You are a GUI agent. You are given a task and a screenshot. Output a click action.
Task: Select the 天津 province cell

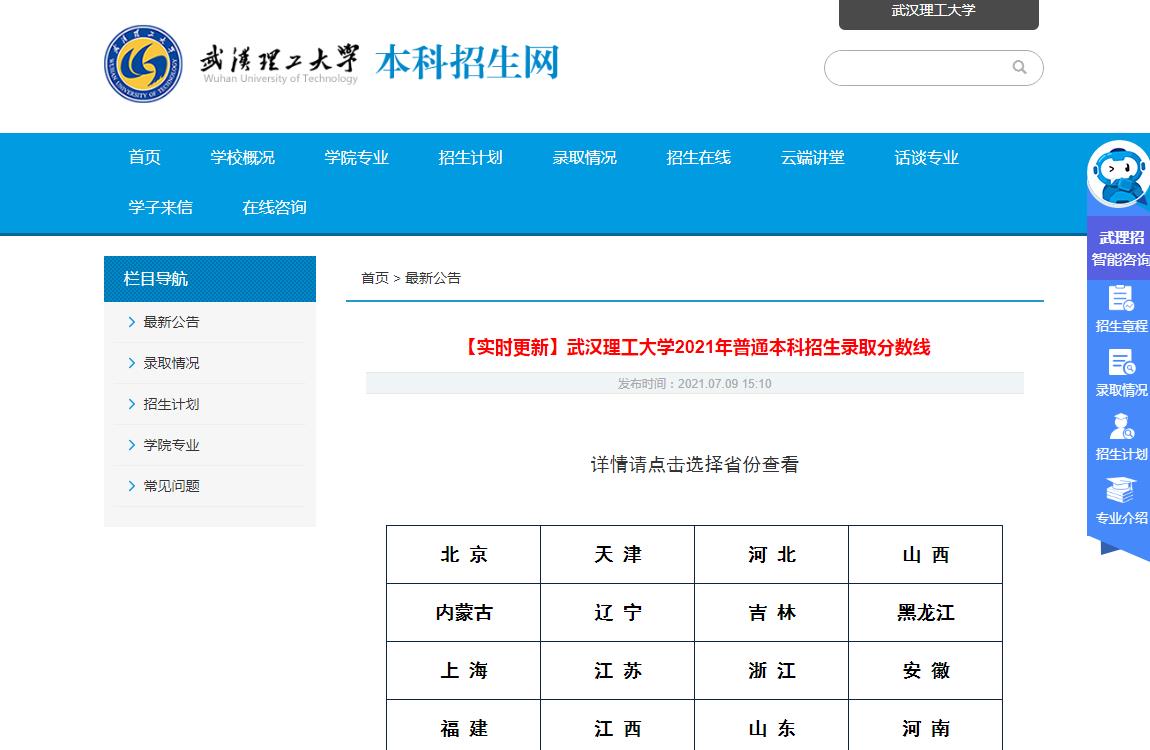tap(618, 555)
